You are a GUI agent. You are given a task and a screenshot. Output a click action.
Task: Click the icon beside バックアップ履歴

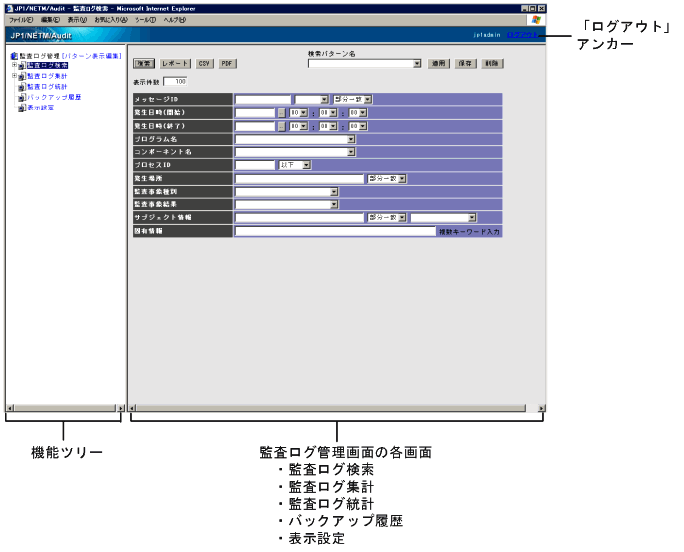[22, 97]
